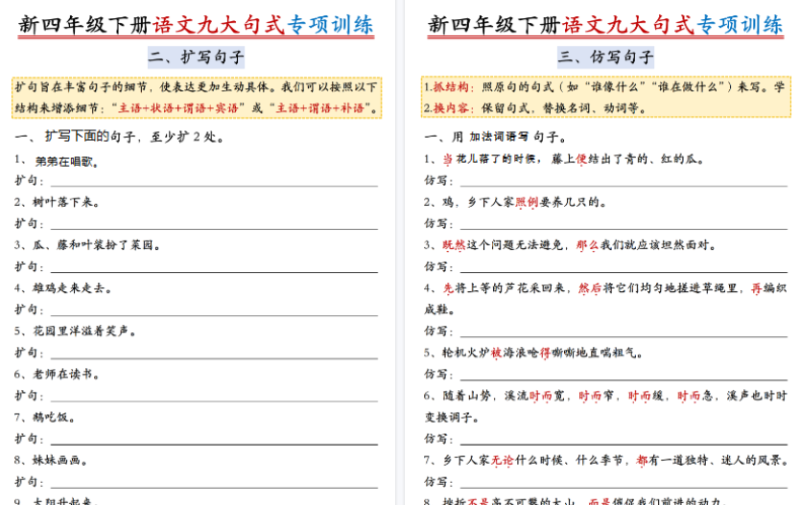Click the red word "然后"
The height and width of the screenshot is (505, 800).
click(x=590, y=289)
